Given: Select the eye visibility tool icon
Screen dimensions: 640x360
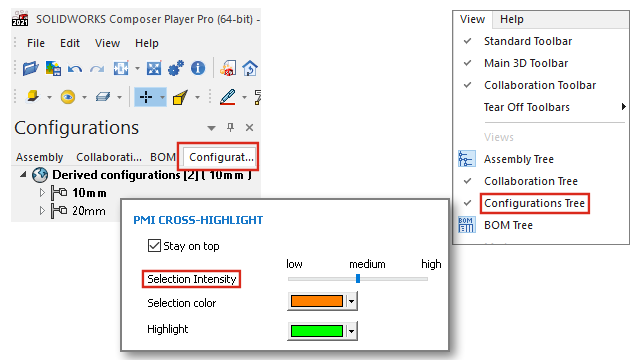Looking at the screenshot, I should point(68,97).
